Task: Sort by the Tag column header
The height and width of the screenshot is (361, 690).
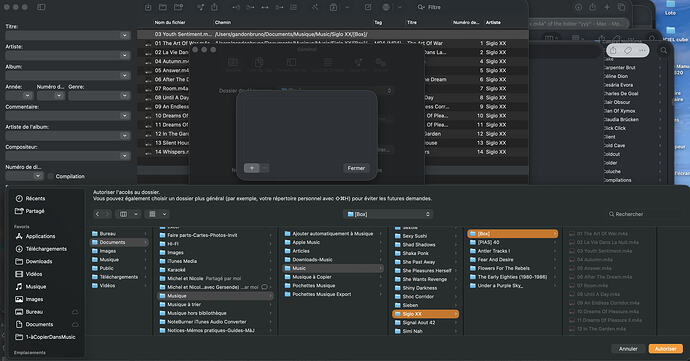Action: [378, 22]
